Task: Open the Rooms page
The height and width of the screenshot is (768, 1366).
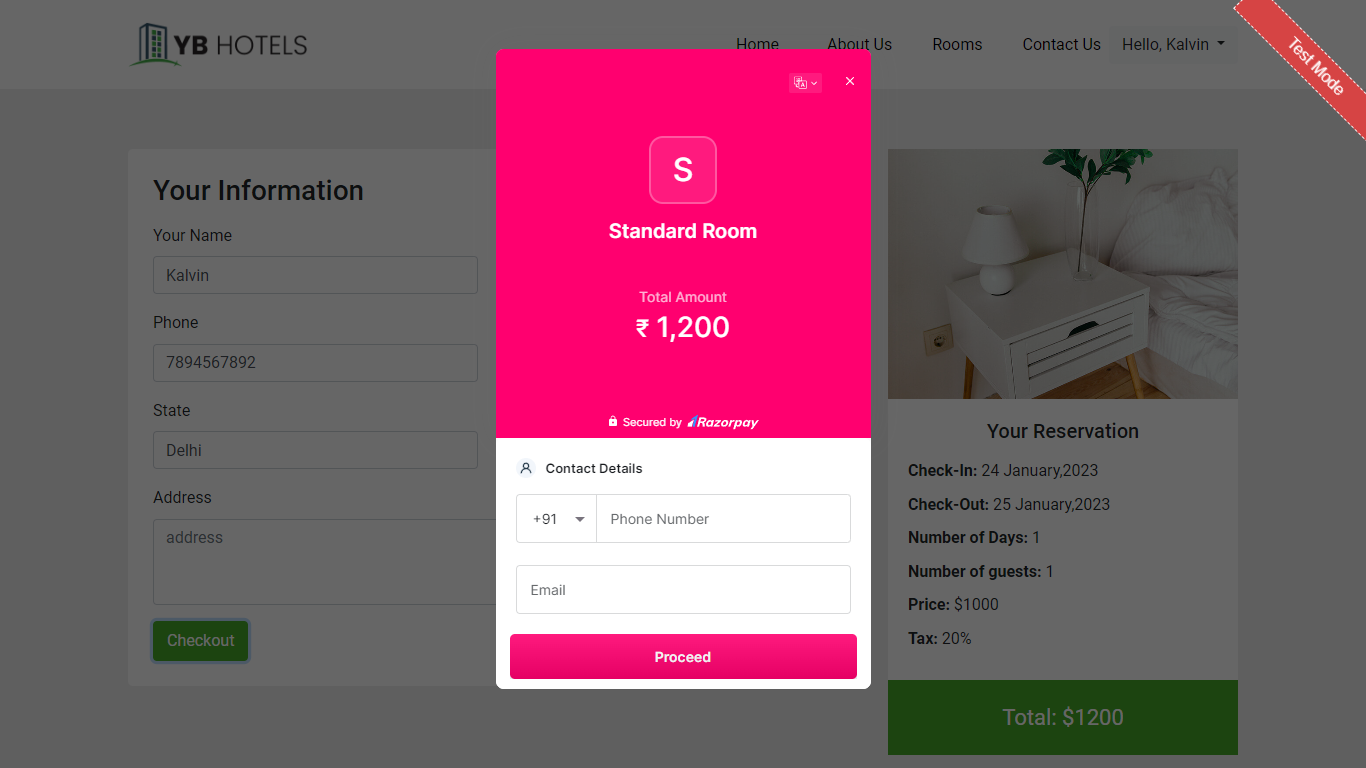Action: (x=957, y=45)
